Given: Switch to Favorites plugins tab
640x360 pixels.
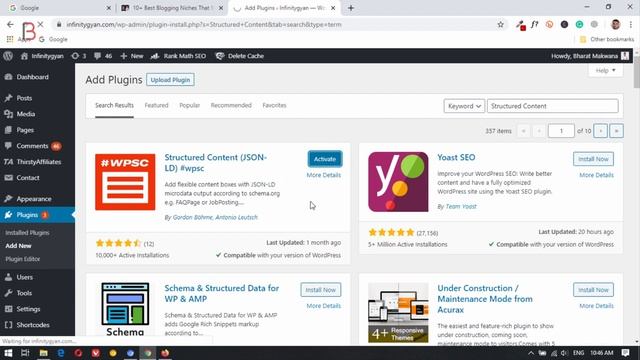Looking at the screenshot, I should tap(274, 105).
